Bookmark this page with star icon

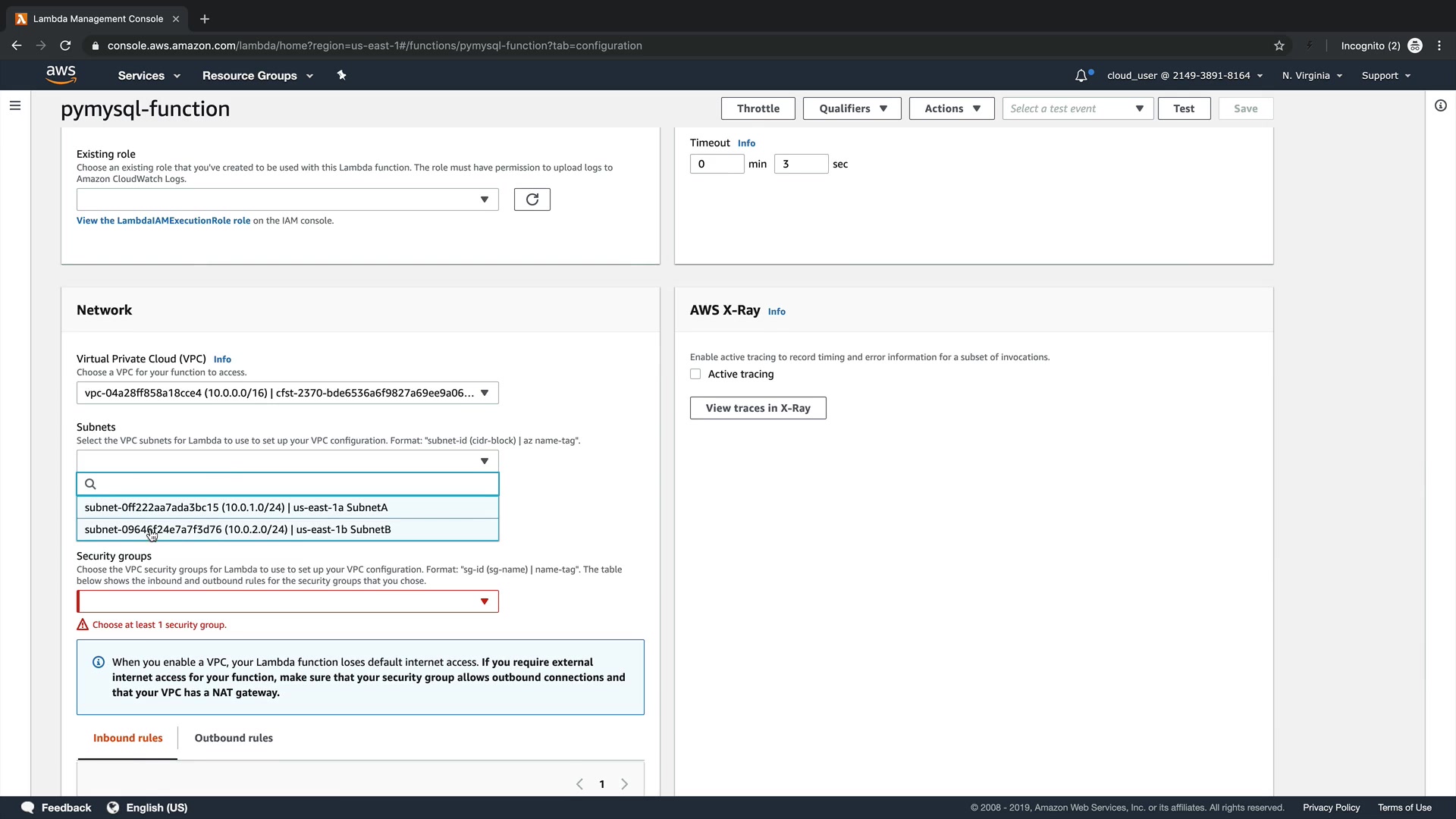[x=1279, y=45]
